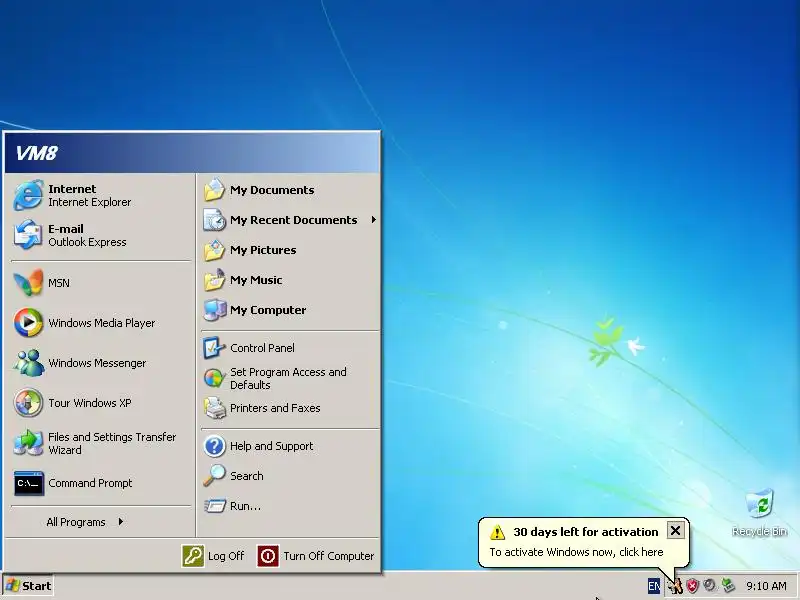
Task: Open the My Documents folder icon
Action: 214,190
